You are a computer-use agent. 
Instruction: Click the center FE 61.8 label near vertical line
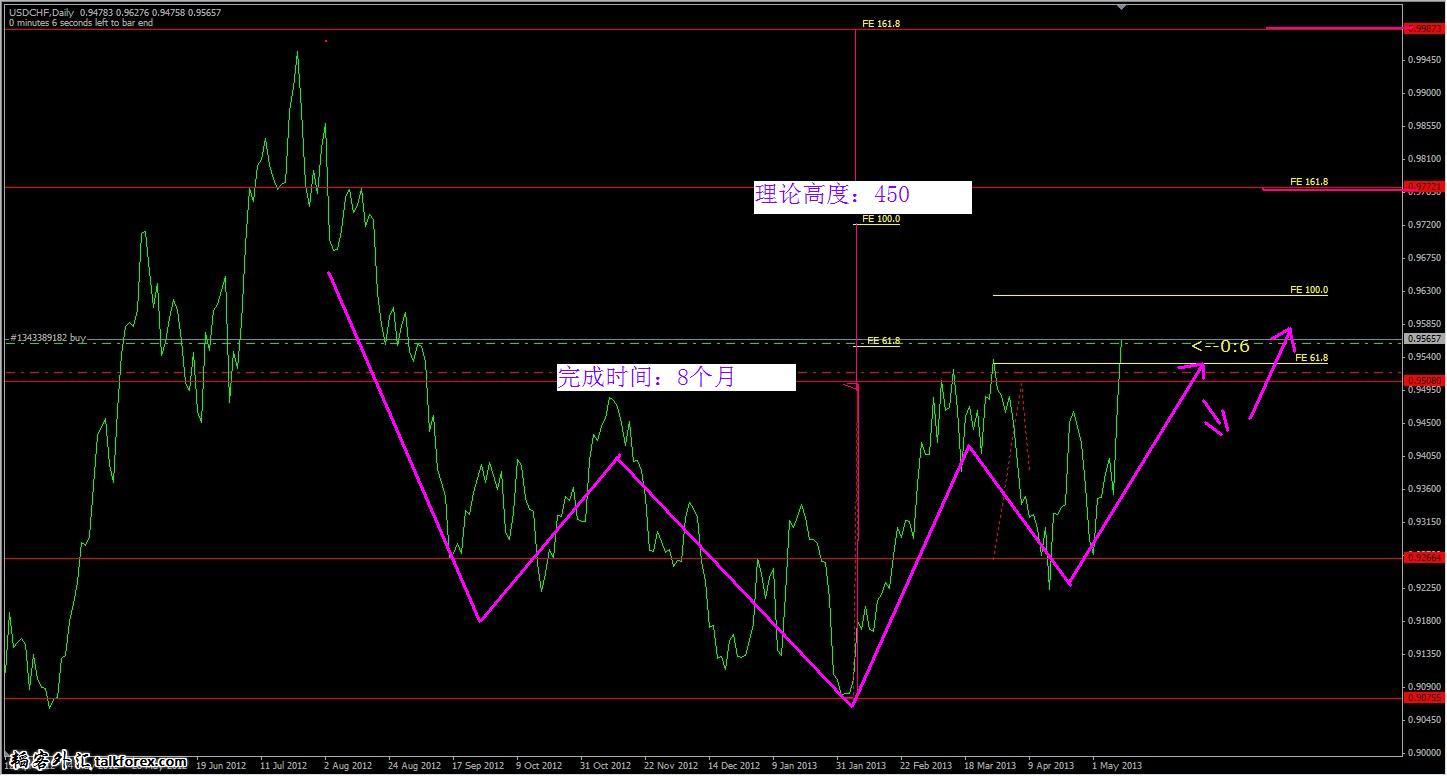883,340
